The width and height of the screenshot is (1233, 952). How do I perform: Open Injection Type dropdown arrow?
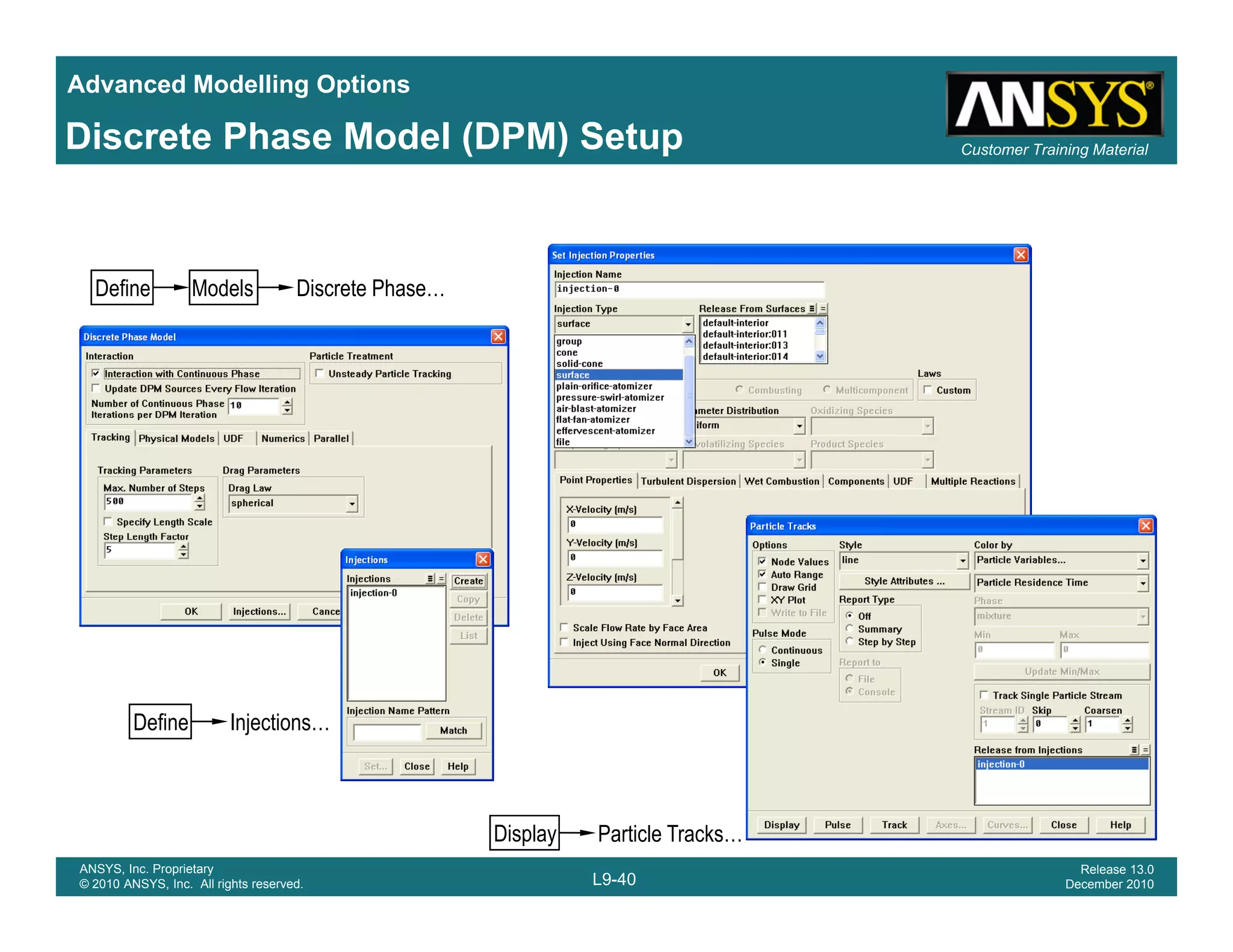click(x=688, y=324)
